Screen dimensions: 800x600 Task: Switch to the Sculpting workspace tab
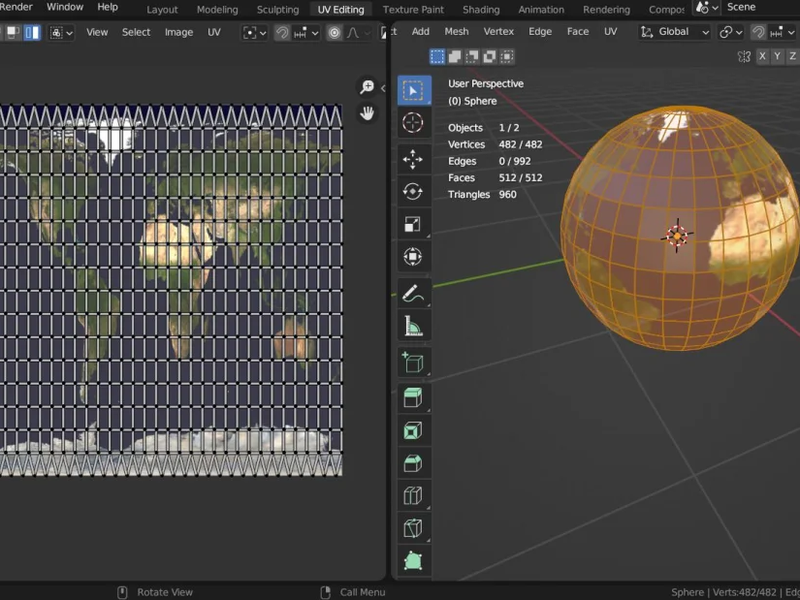pyautogui.click(x=278, y=9)
